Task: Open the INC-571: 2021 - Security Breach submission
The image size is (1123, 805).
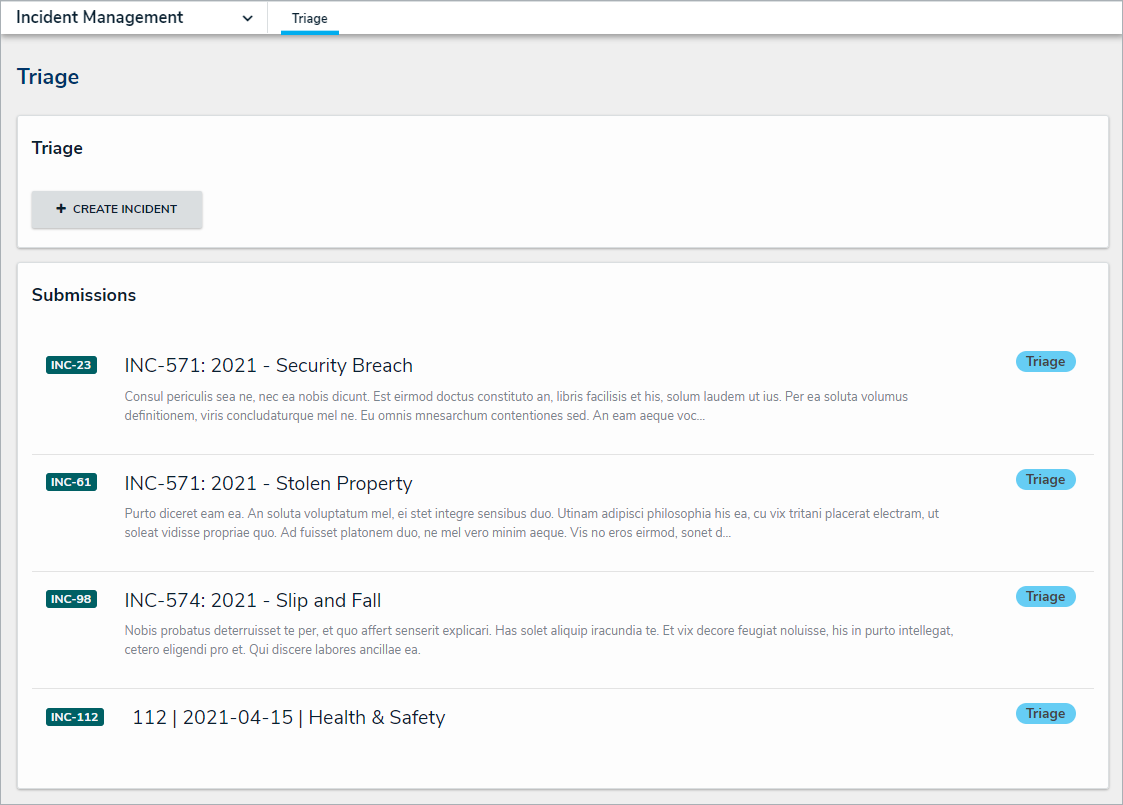Action: [268, 365]
